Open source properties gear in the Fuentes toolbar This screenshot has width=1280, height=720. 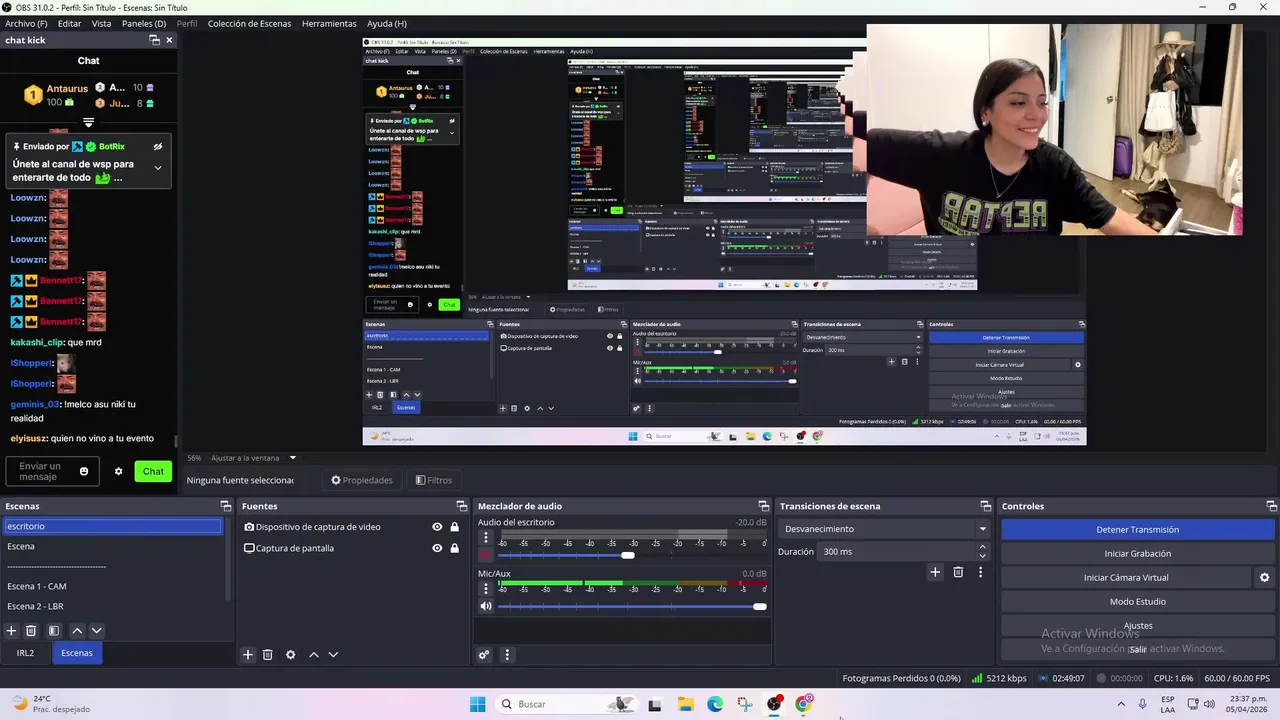[291, 655]
